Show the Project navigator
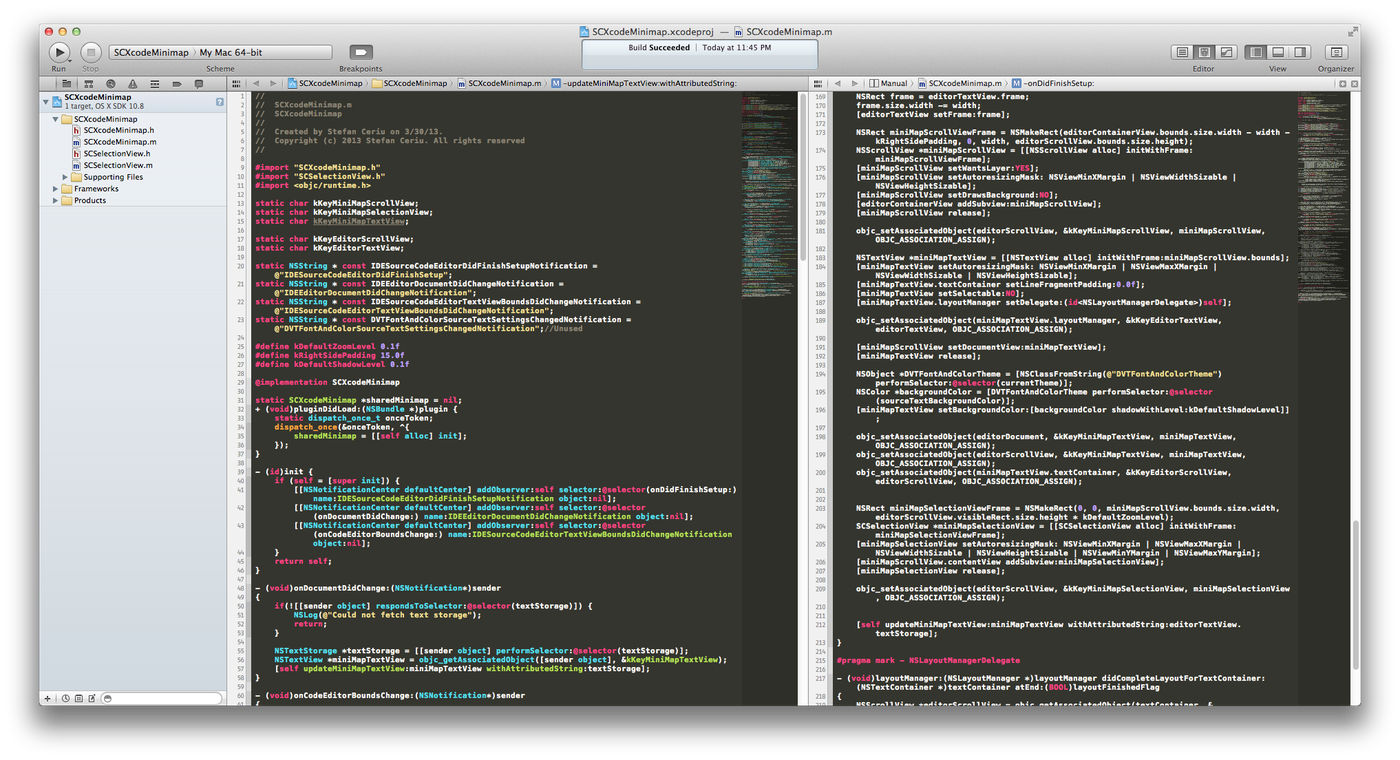The image size is (1400, 760). point(67,84)
